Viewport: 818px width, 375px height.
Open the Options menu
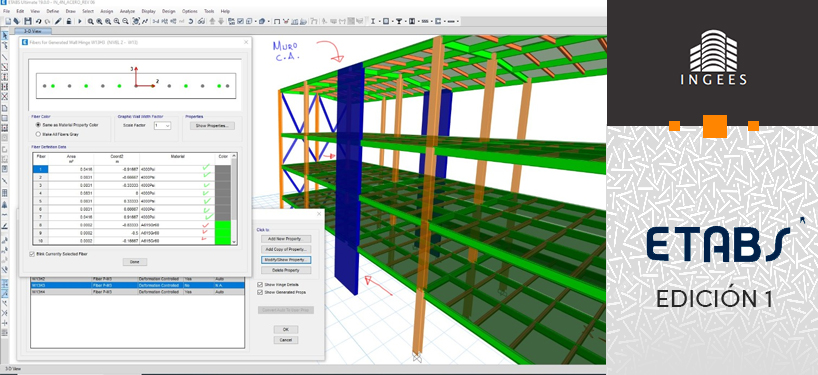(x=189, y=11)
